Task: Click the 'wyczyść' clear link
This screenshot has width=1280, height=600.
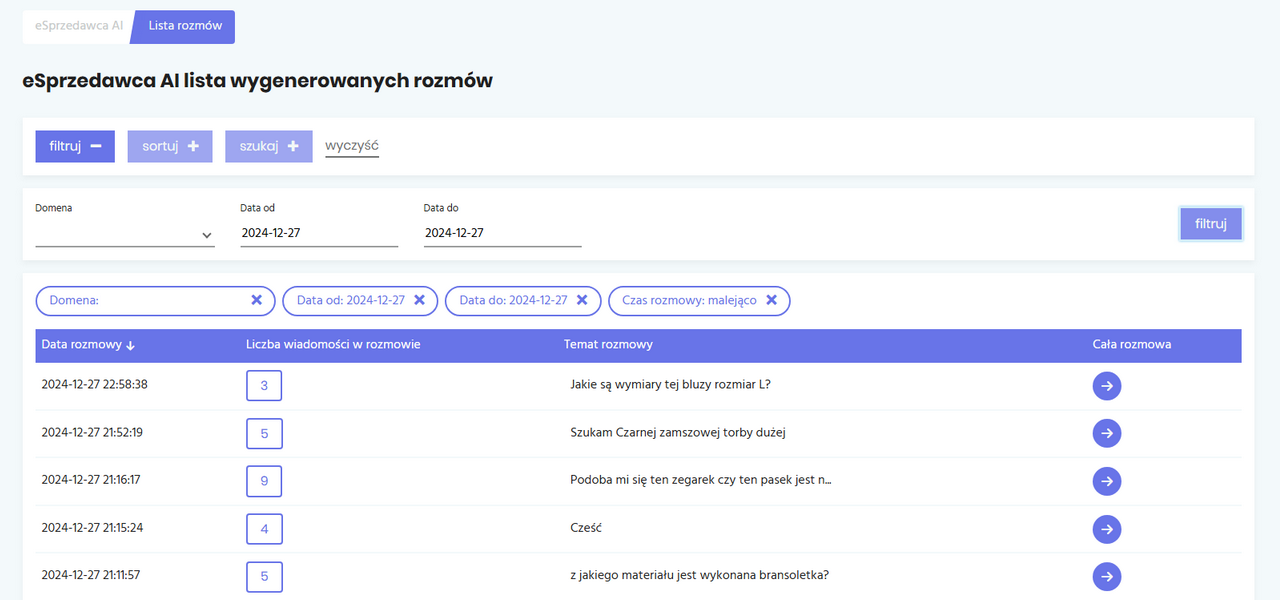Action: click(x=352, y=146)
